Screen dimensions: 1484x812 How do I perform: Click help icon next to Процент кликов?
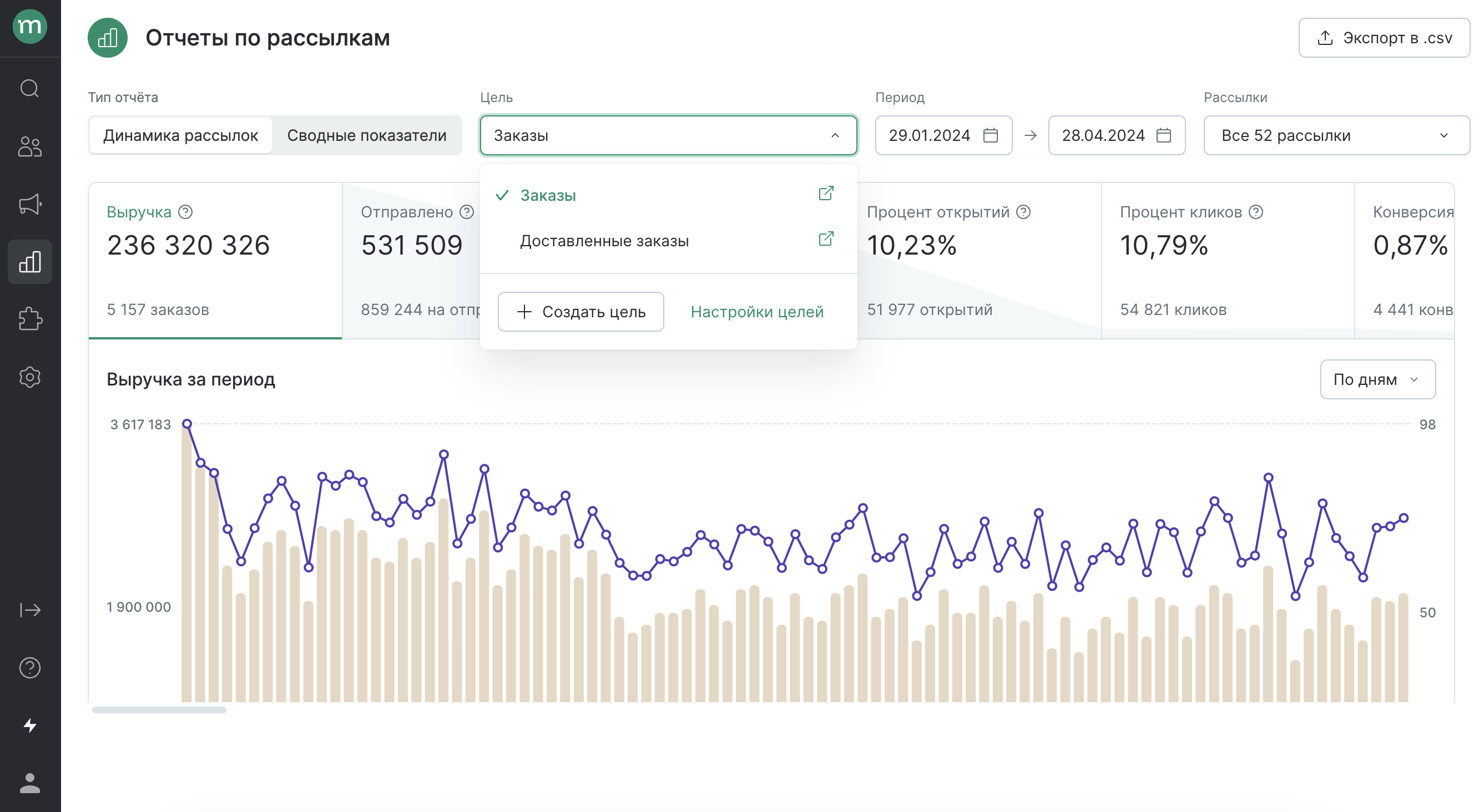click(1256, 212)
